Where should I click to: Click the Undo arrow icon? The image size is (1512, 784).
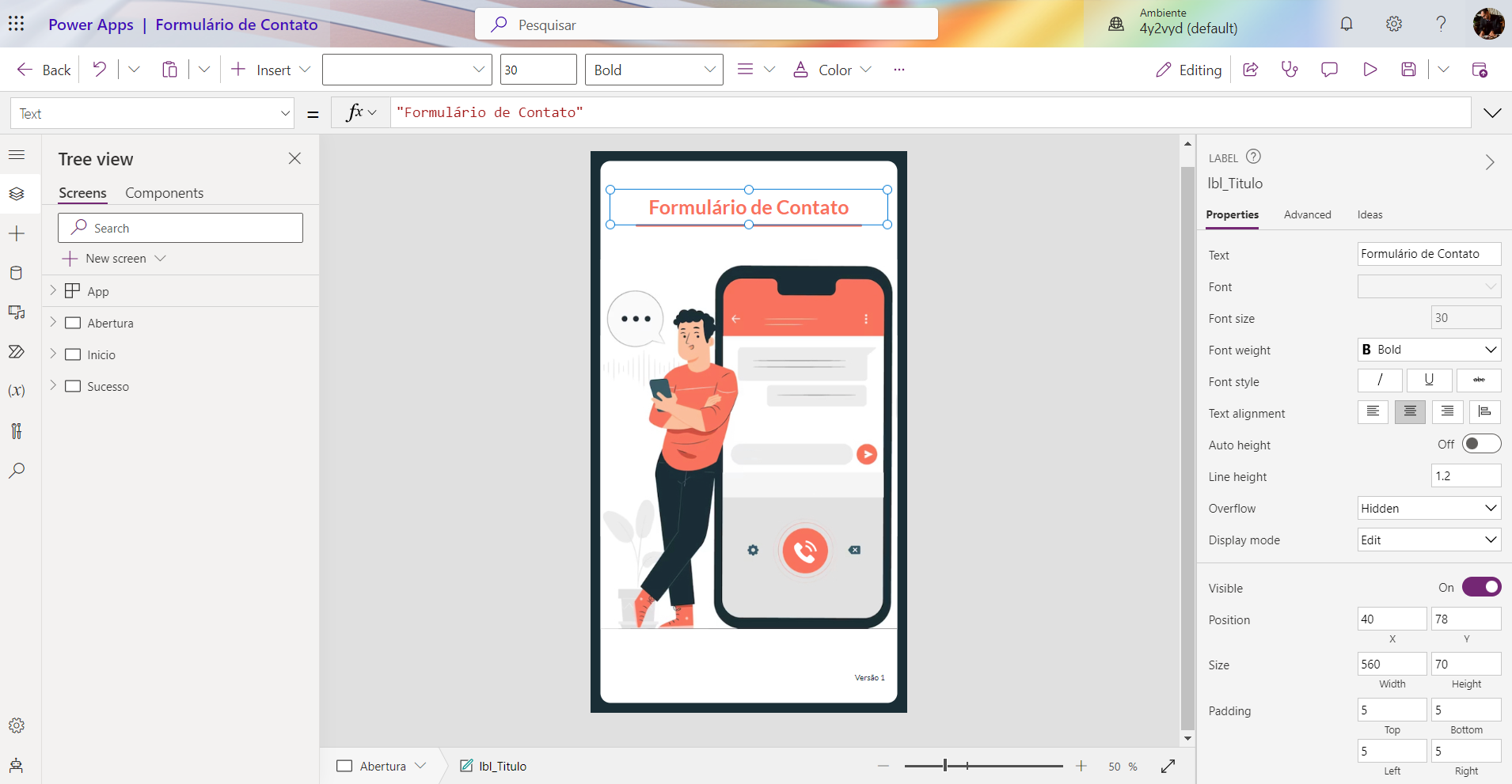99,70
